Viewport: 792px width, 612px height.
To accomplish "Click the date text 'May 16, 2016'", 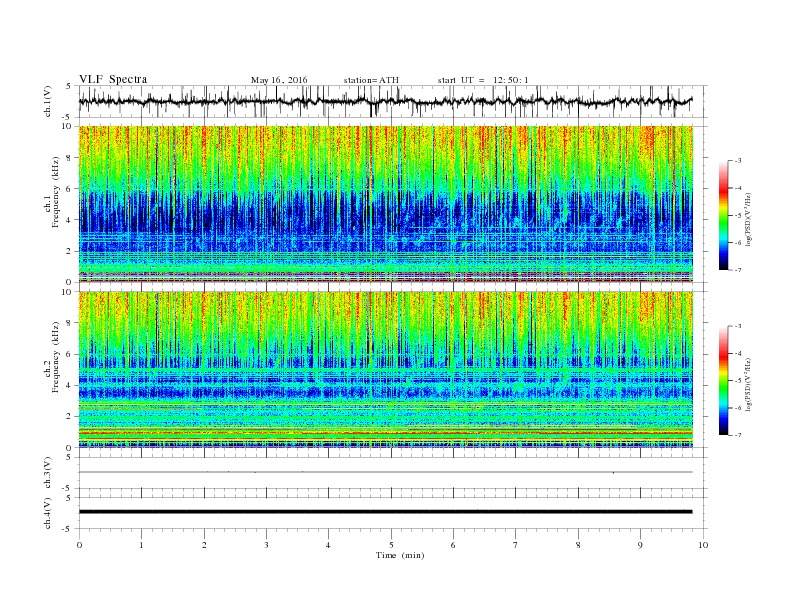I will [279, 80].
